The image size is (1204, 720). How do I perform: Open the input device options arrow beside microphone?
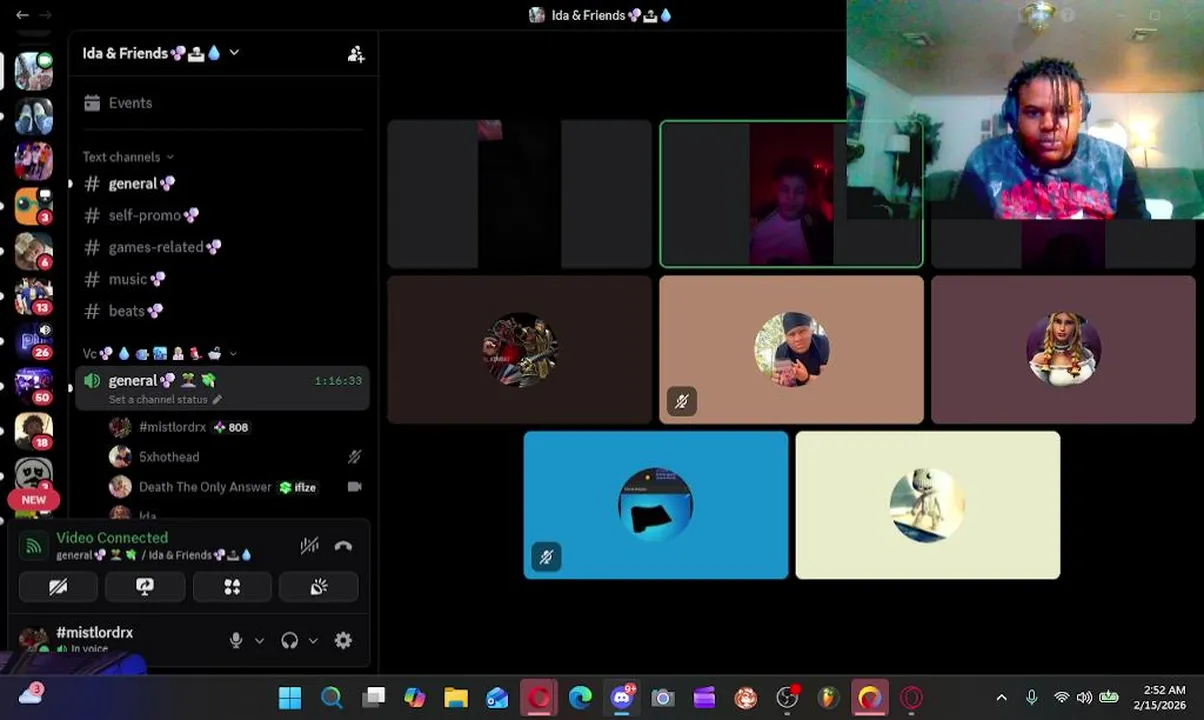tap(259, 641)
